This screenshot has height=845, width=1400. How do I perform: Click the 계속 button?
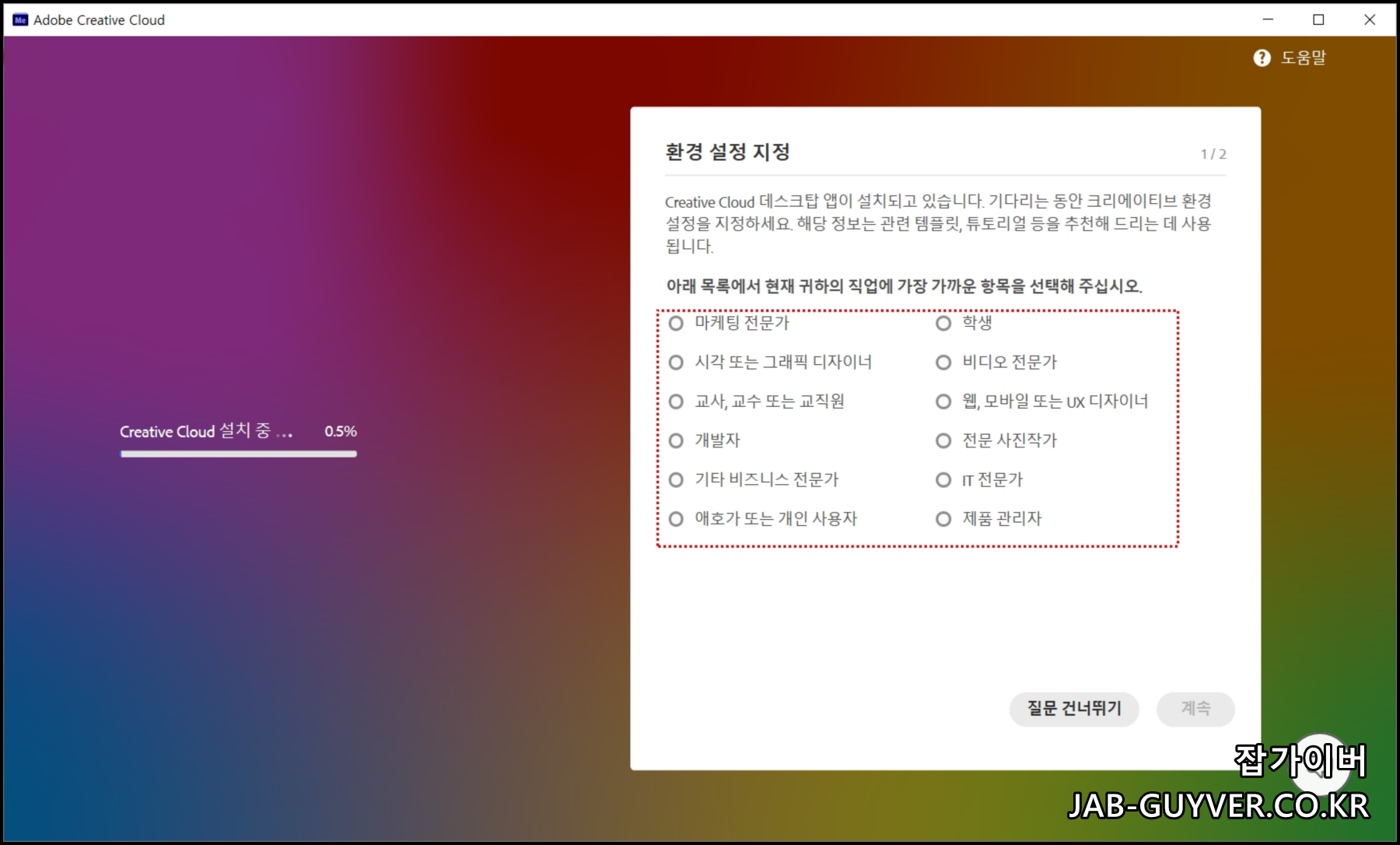[1195, 709]
